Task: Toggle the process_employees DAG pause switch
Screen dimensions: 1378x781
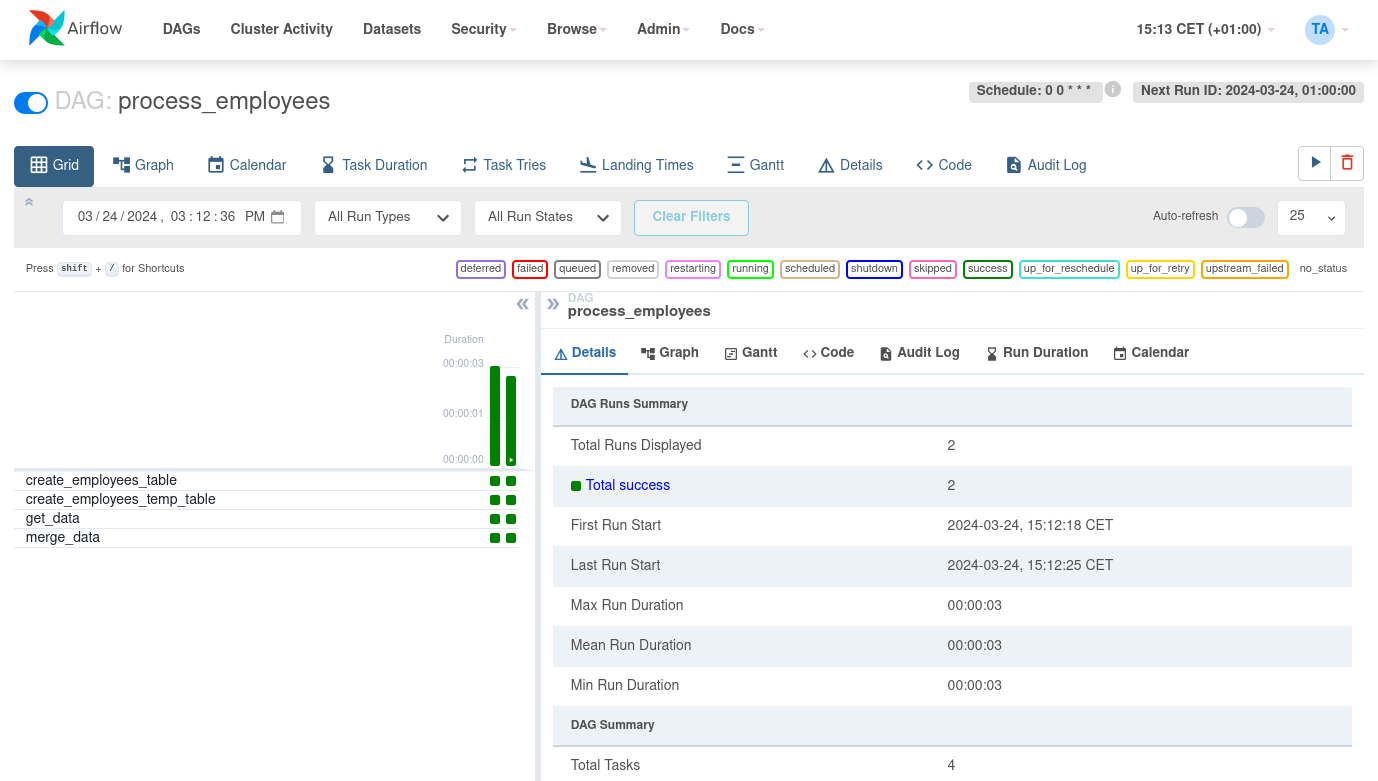Action: (31, 102)
